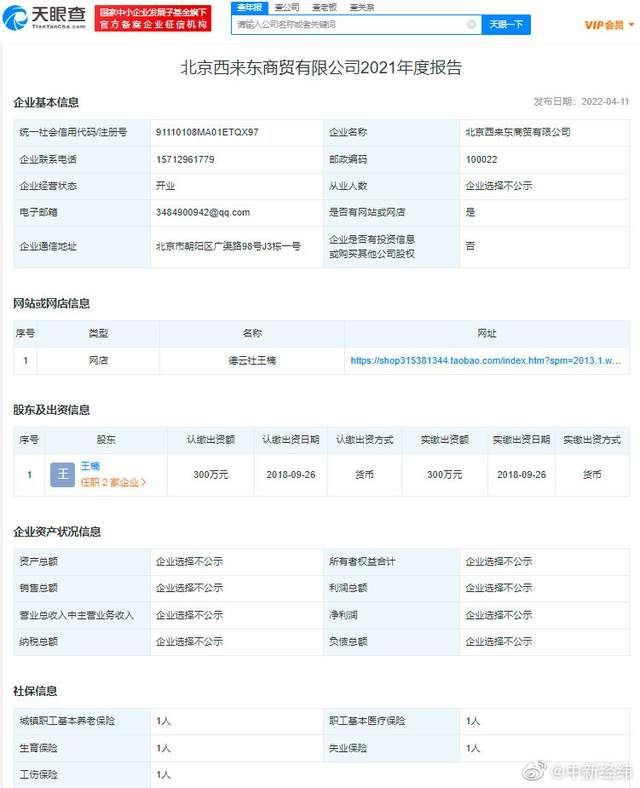Click the 实缴出资日期 2018-09-26 cell

tap(521, 474)
